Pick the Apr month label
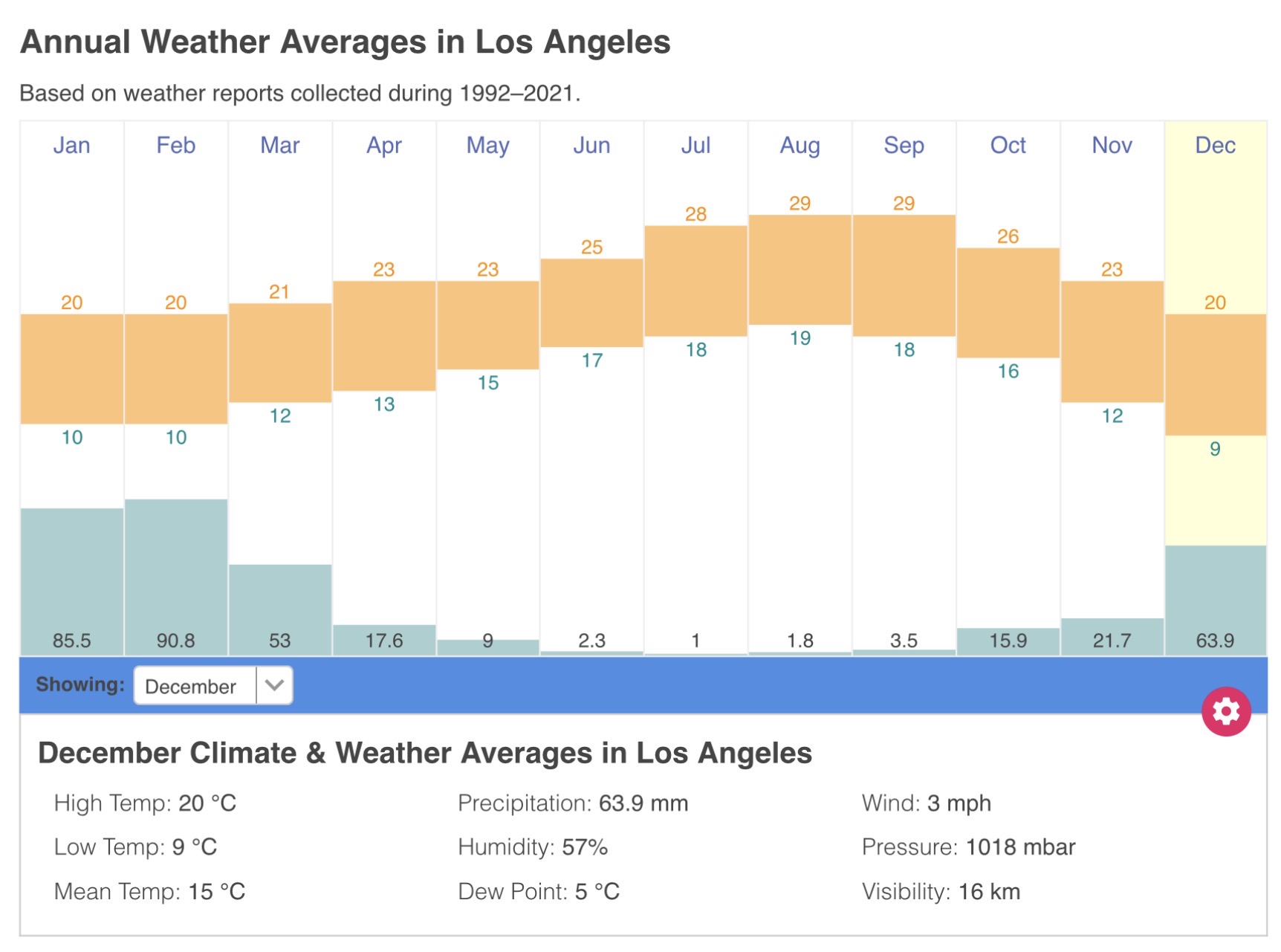This screenshot has width=1281, height=952. coord(383,145)
